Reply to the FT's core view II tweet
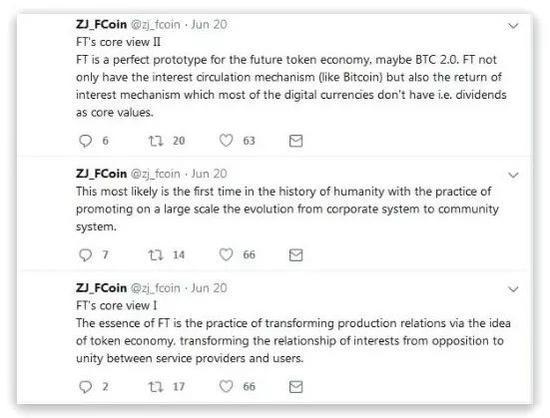 85,141
